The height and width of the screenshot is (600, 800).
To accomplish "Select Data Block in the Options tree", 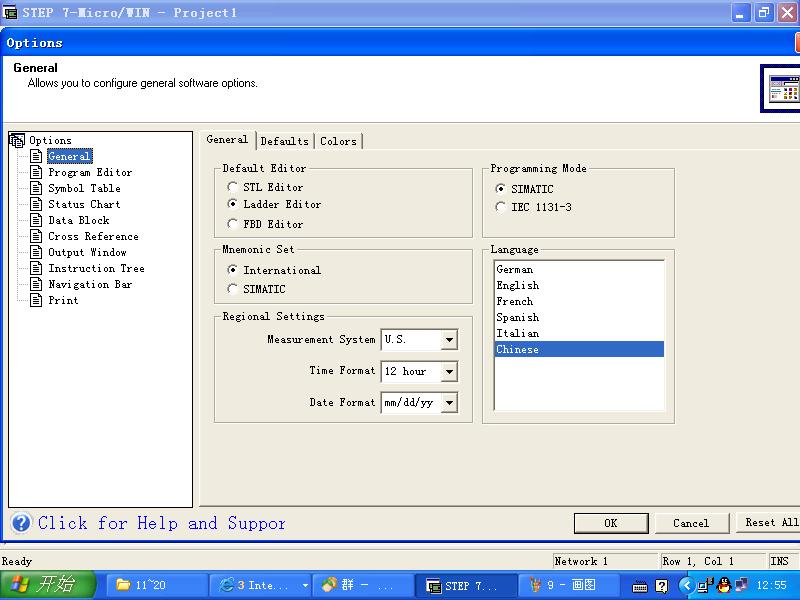I will 79,220.
